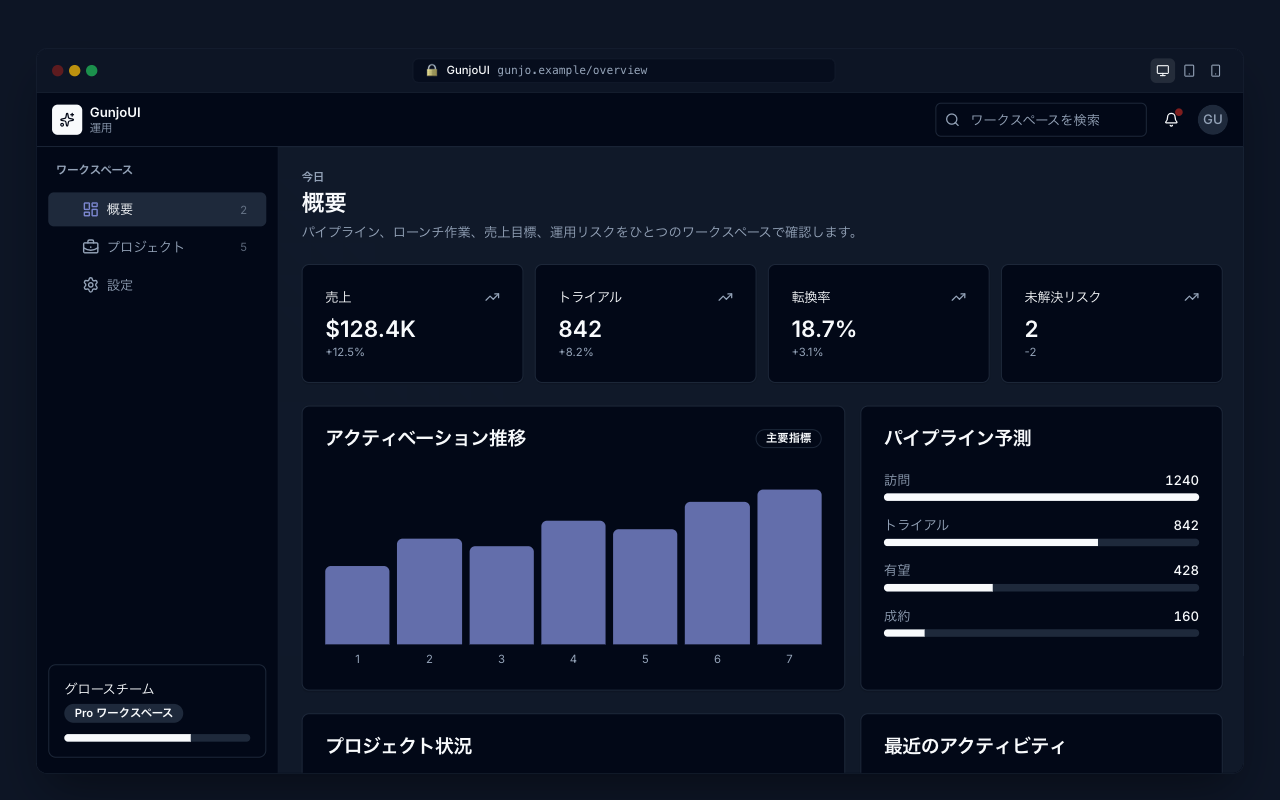Click trend arrow icon on トライアル card

coord(725,297)
